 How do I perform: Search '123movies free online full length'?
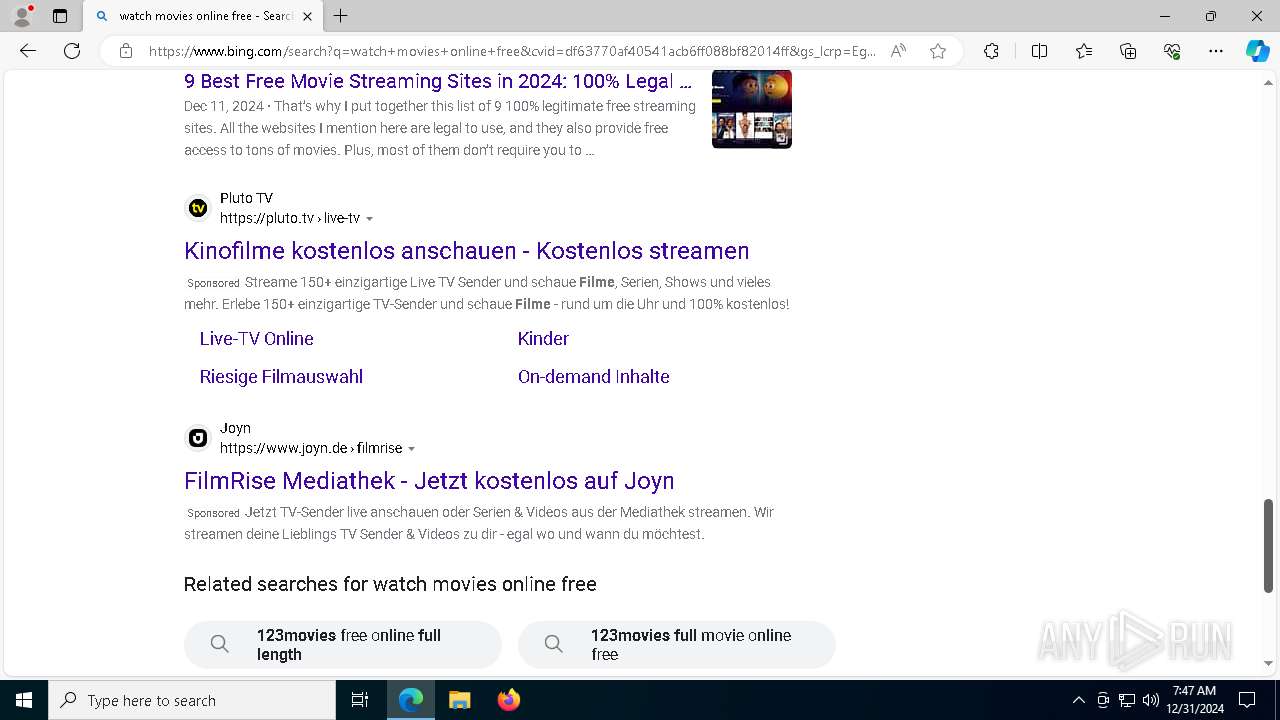[x=343, y=644]
